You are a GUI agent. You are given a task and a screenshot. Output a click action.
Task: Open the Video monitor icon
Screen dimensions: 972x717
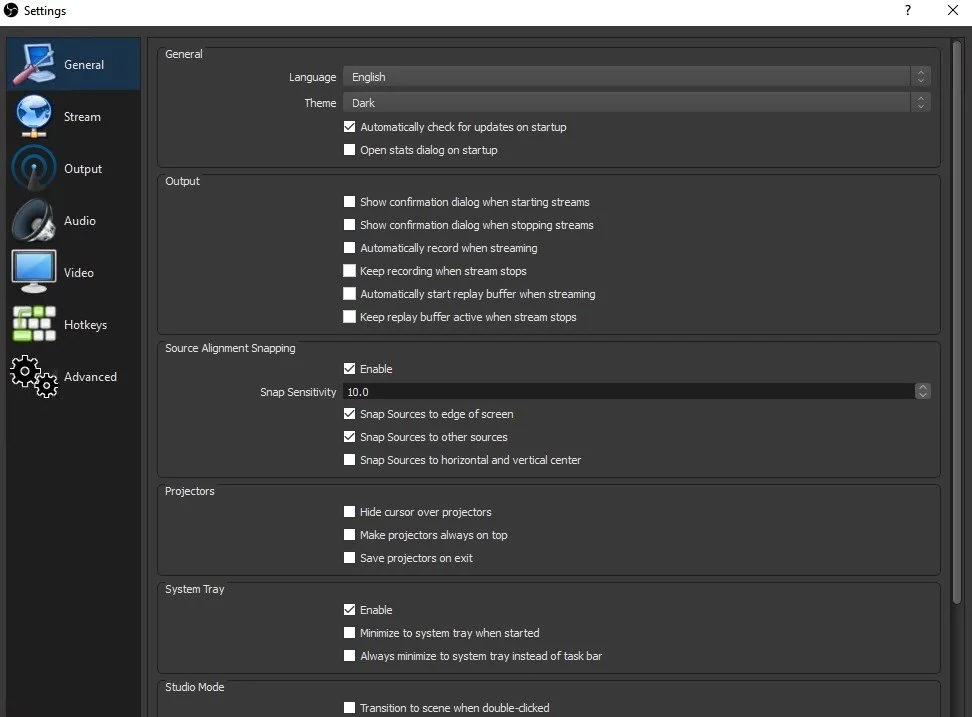(x=34, y=272)
